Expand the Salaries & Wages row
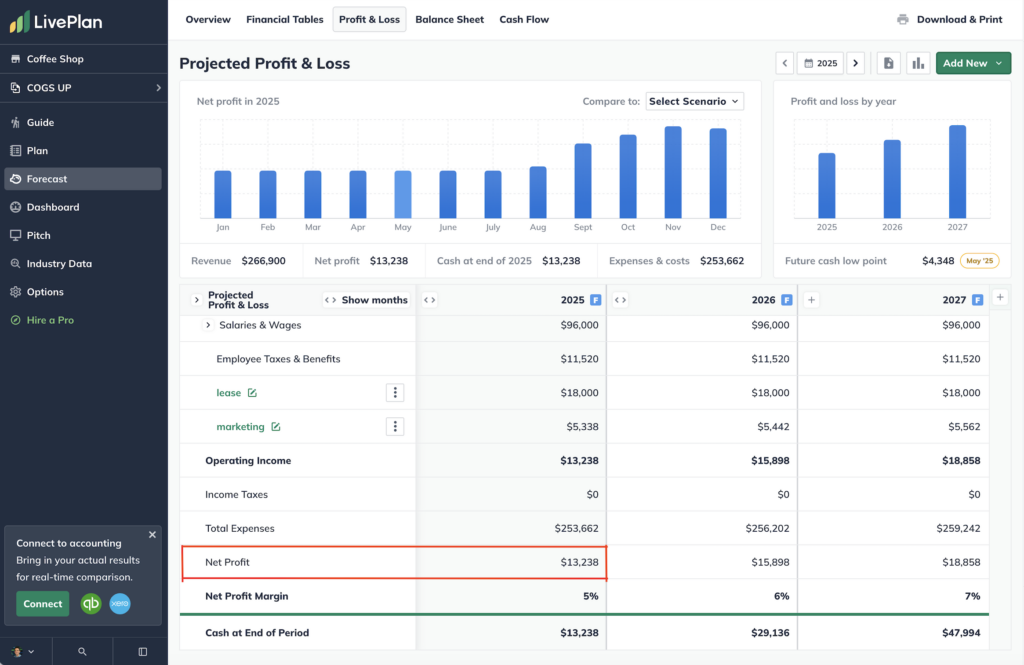The width and height of the screenshot is (1024, 665). (x=207, y=324)
